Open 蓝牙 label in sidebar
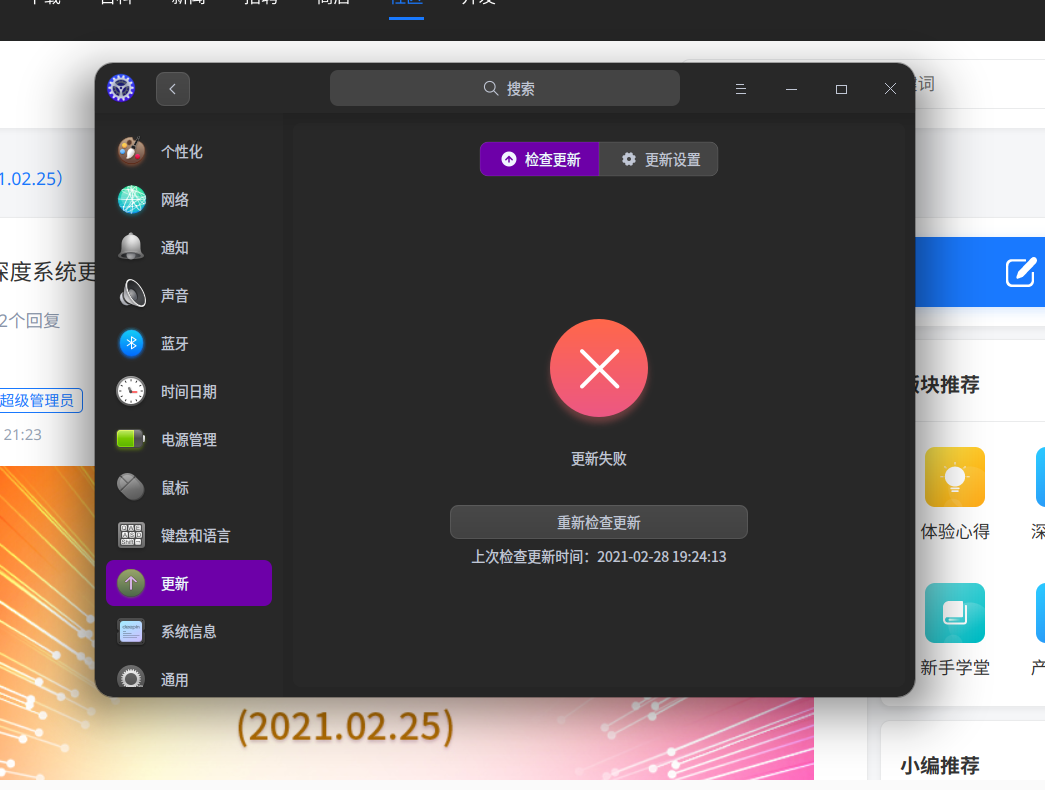Screen dimensions: 1045x790 175,343
